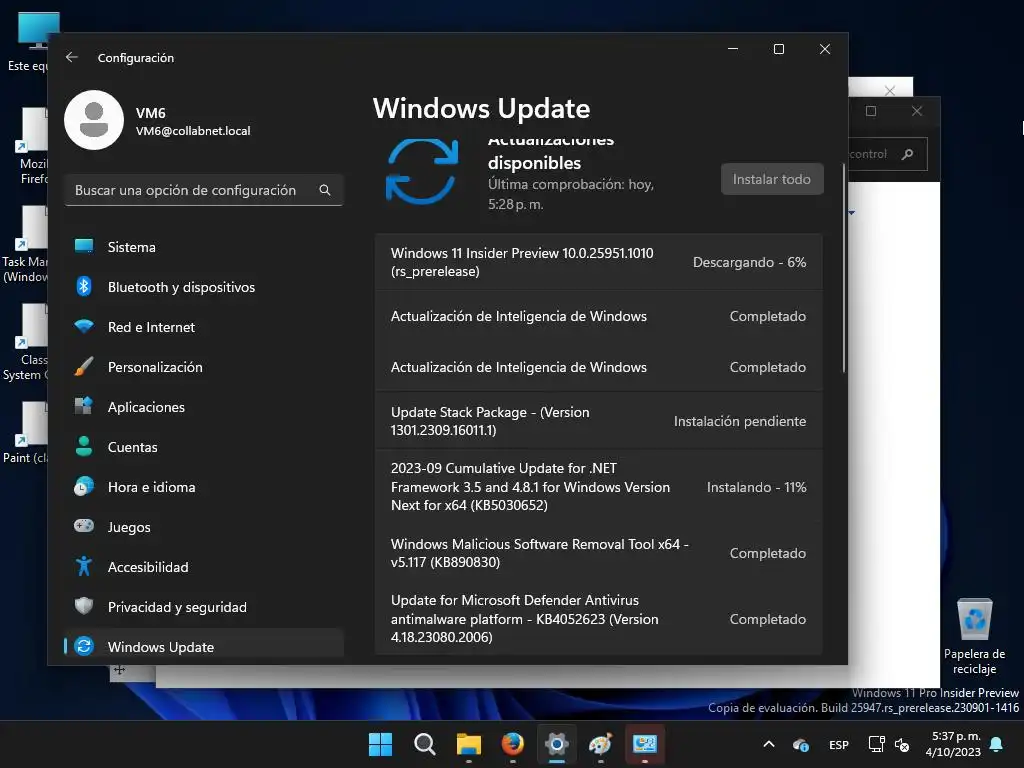Select Cuentas in sidebar
Viewport: 1024px width, 768px height.
[204, 447]
